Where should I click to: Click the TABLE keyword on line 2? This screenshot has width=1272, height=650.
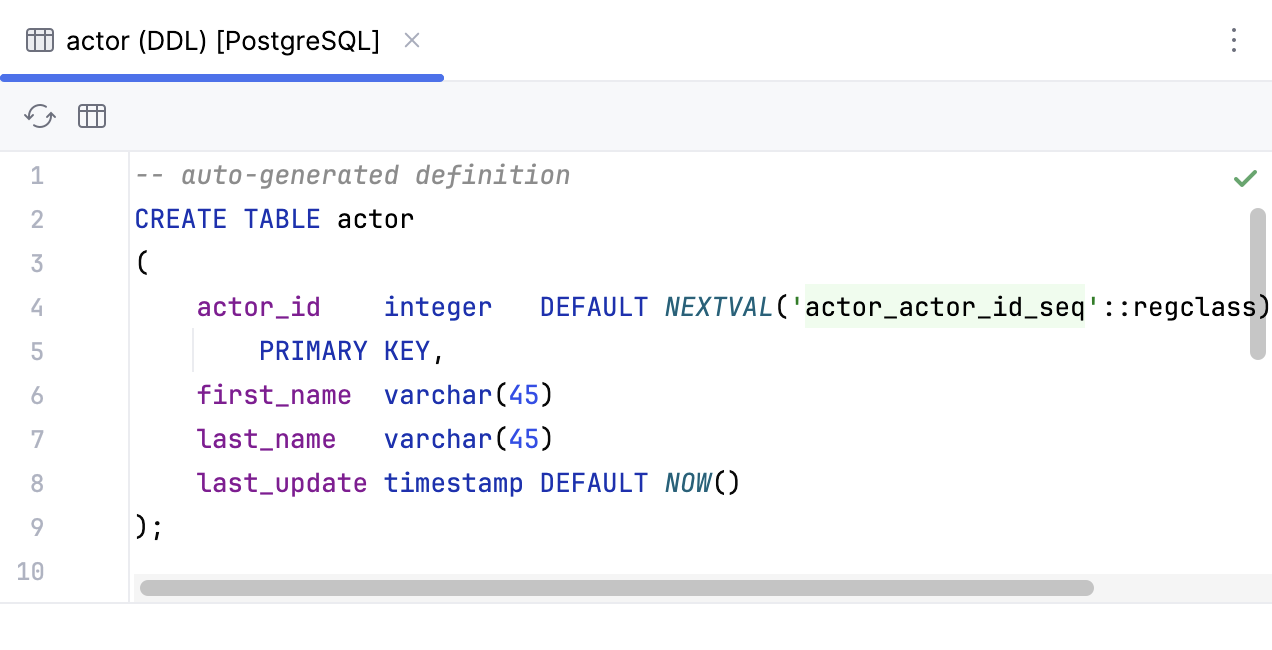(282, 219)
